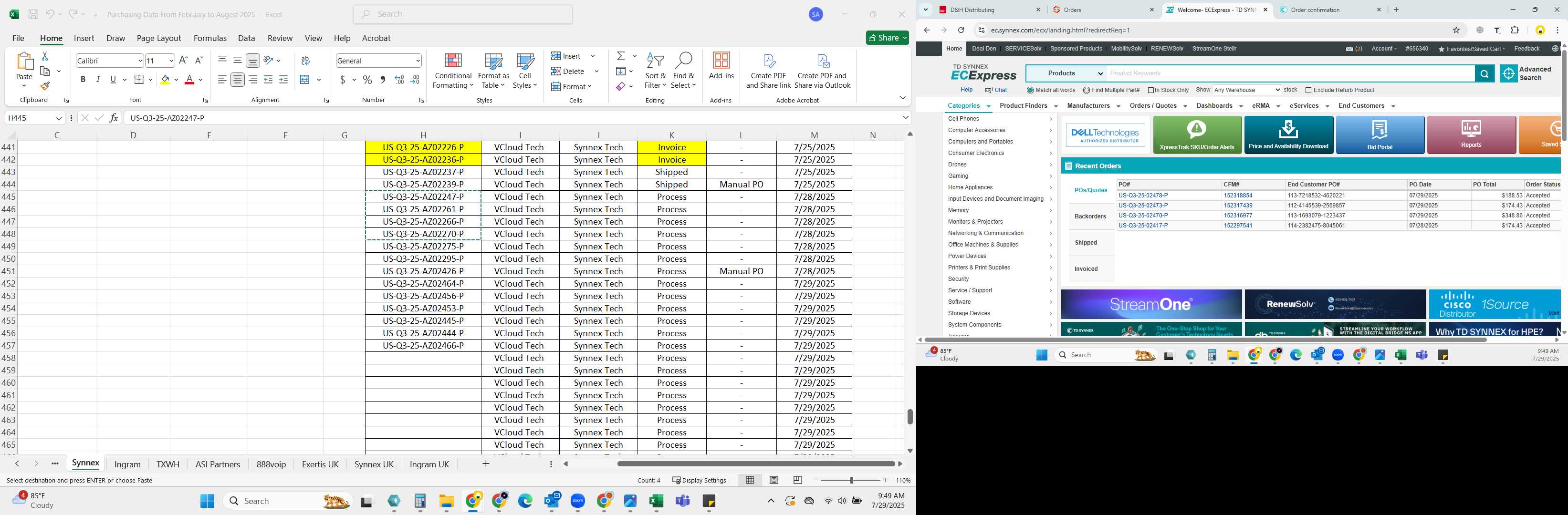Click Excel vertical scrollbar thumb
Image resolution: width=1568 pixels, height=515 pixels.
click(x=910, y=416)
